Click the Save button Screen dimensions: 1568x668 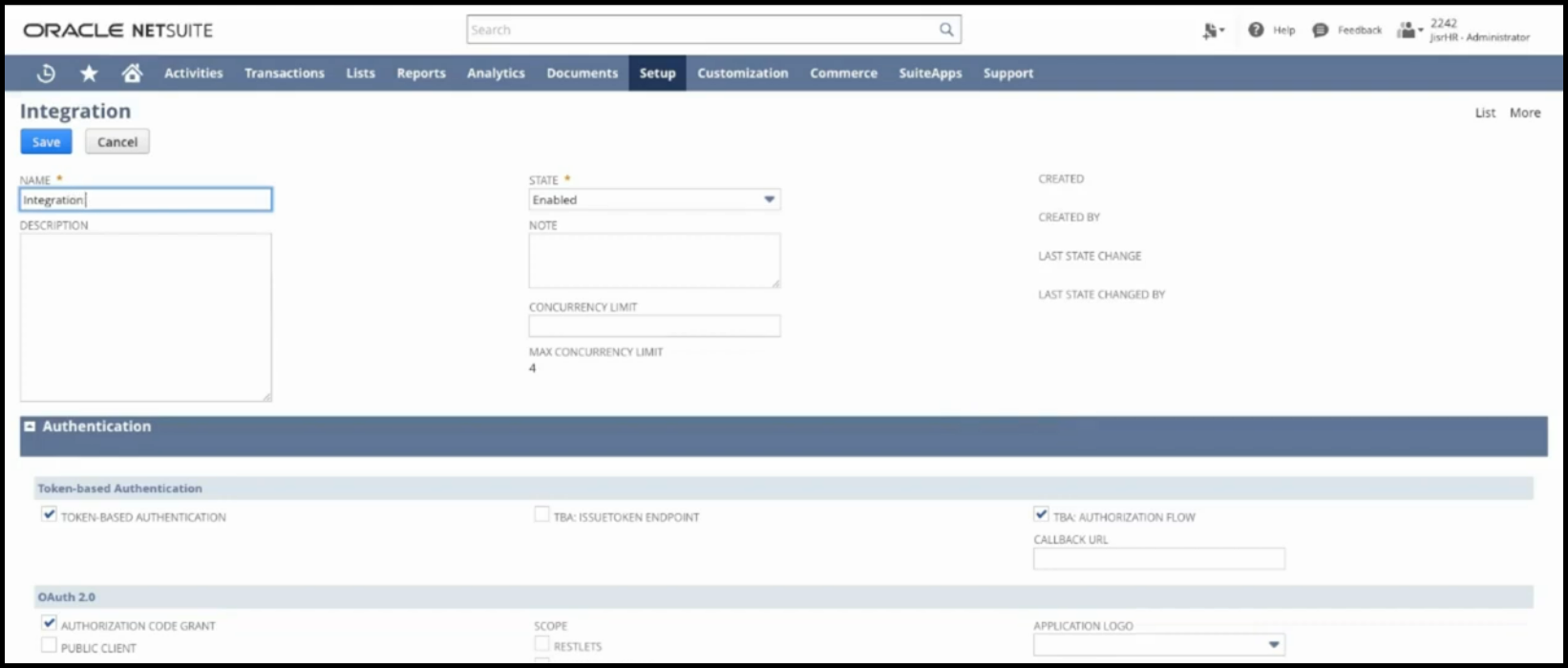pos(46,142)
